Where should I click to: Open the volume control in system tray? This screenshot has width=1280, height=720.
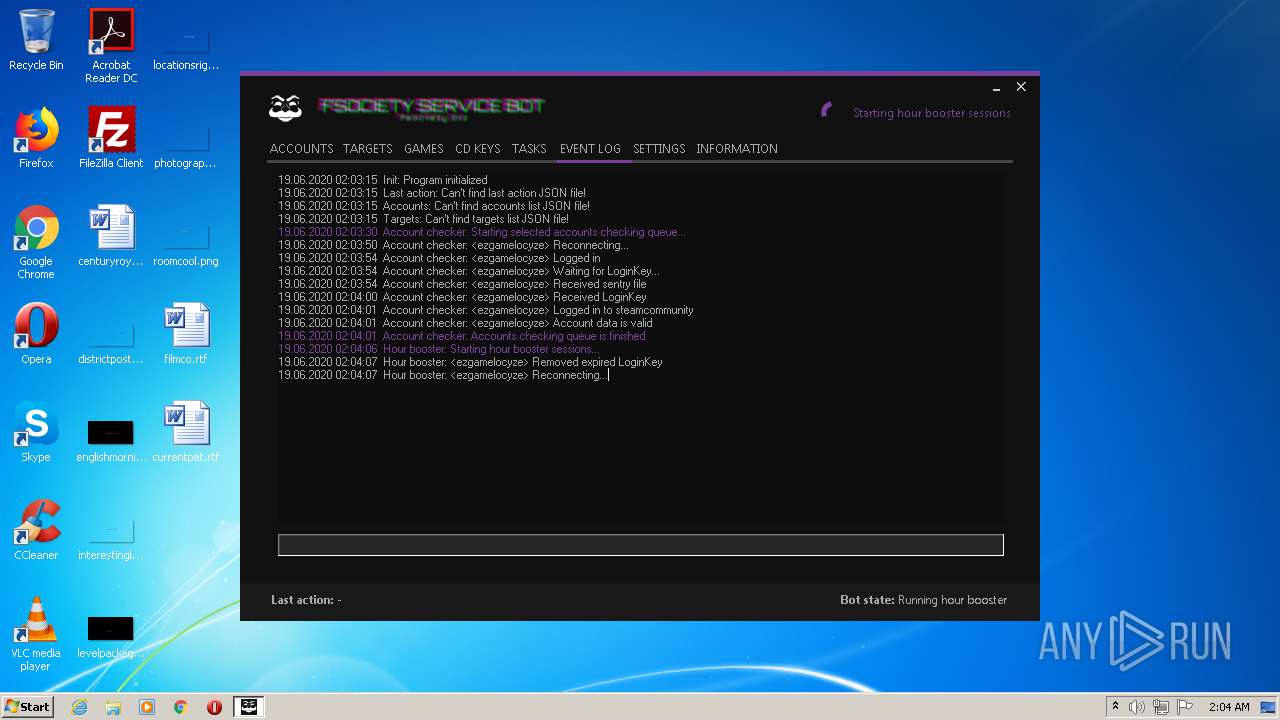coord(1136,707)
